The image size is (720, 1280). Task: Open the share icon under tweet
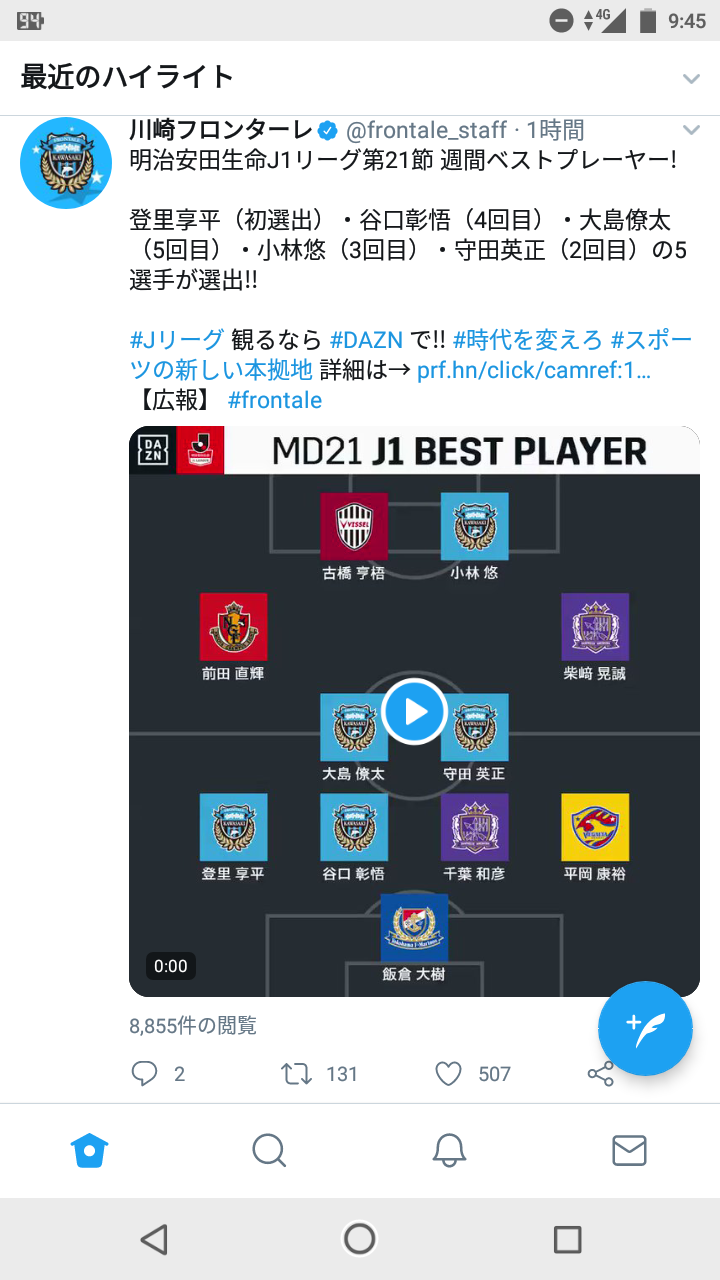coord(600,1074)
